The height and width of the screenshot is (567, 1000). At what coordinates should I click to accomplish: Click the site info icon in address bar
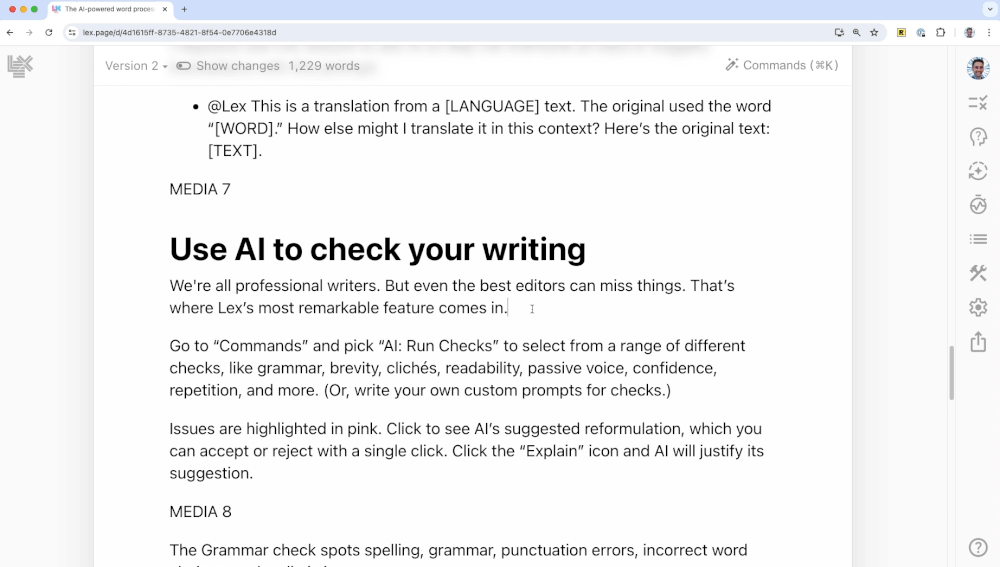click(72, 33)
